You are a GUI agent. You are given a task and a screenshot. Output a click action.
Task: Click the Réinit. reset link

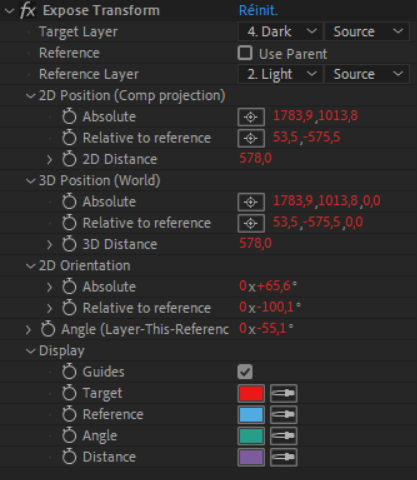click(x=258, y=10)
